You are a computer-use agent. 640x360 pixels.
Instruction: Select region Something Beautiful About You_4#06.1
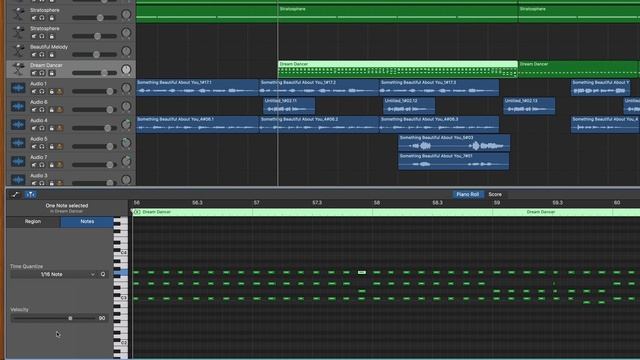tap(197, 124)
